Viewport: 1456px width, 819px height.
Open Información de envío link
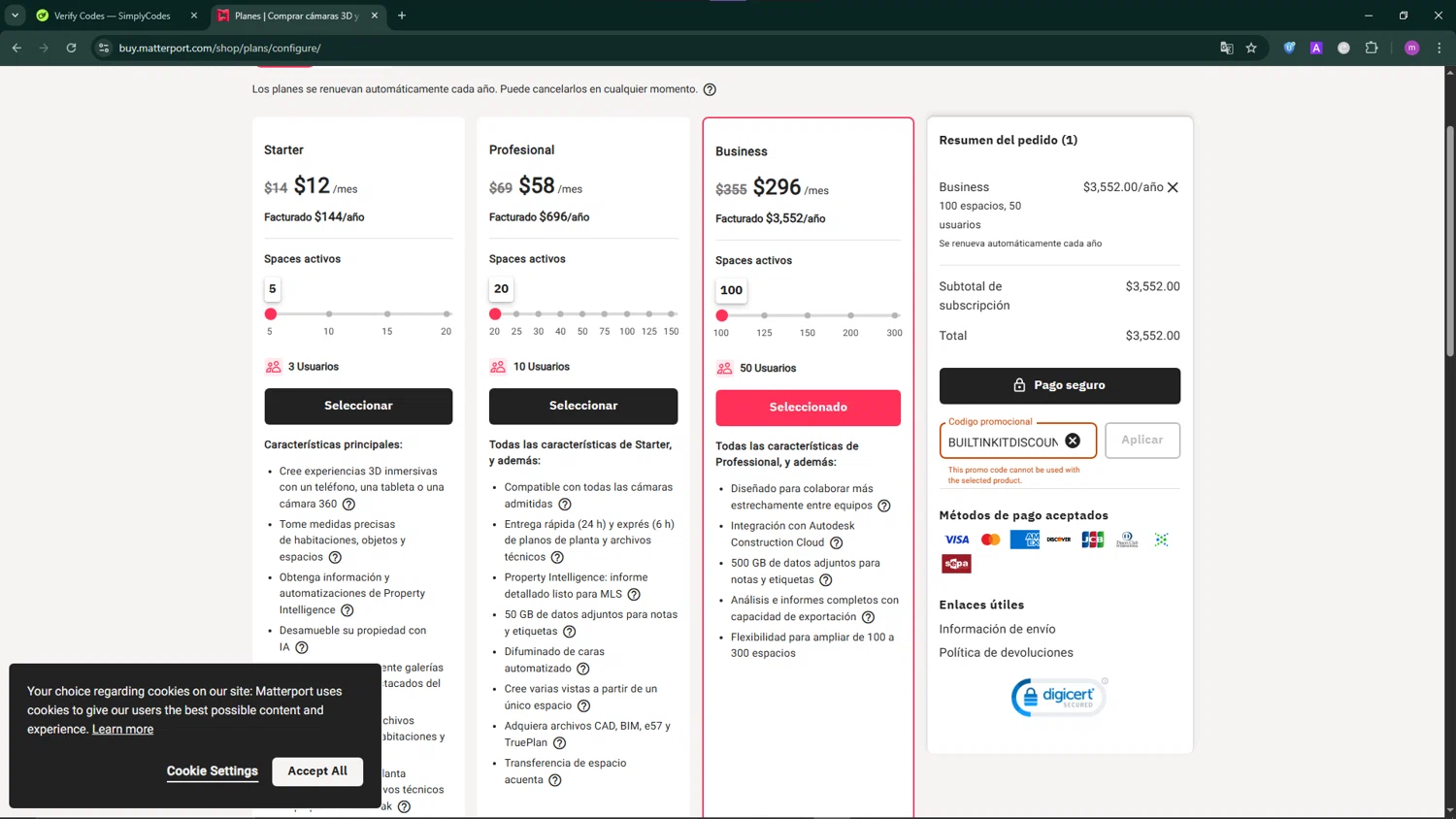997,629
